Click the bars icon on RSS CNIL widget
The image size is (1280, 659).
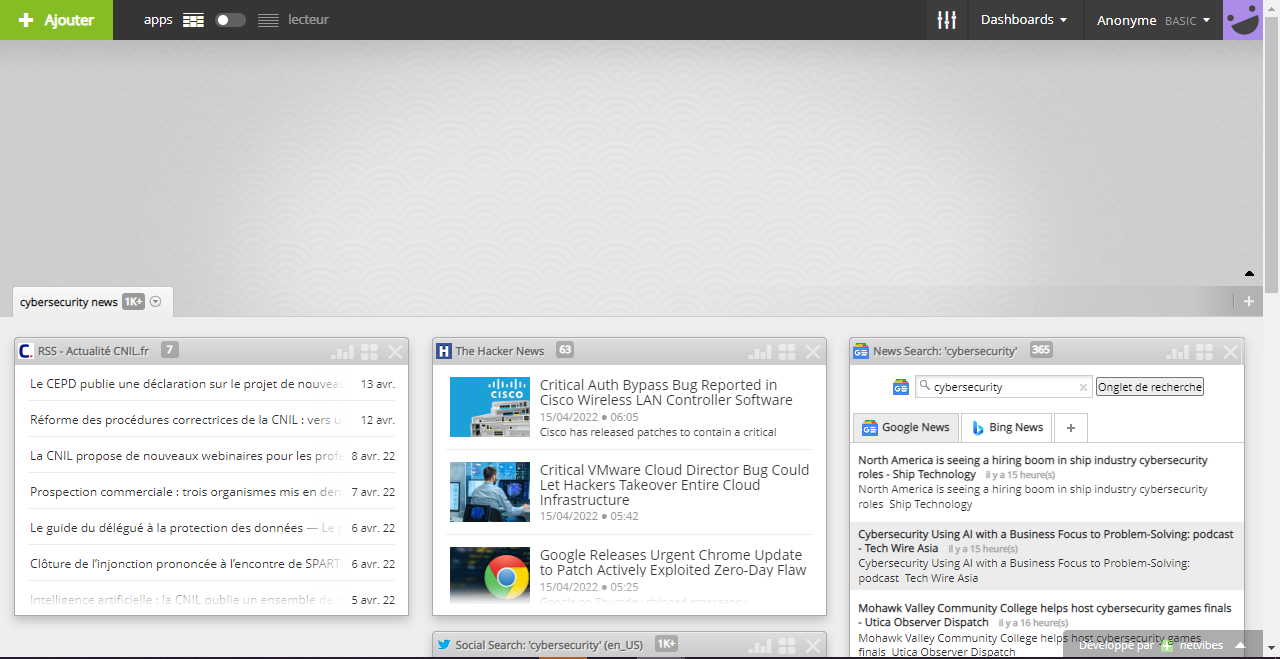click(x=343, y=352)
